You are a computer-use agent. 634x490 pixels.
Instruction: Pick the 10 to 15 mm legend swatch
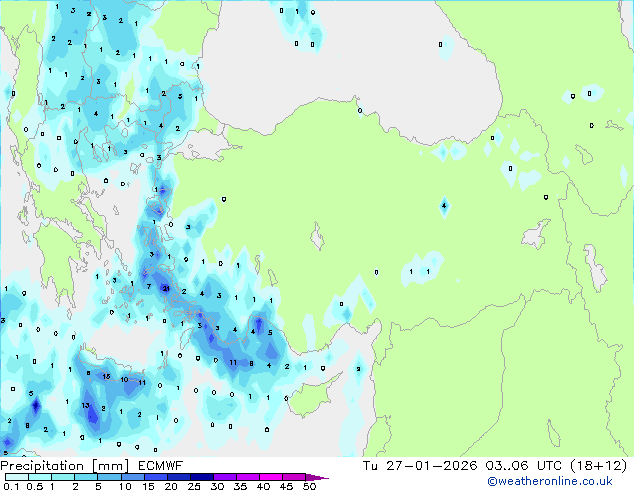click(132, 477)
